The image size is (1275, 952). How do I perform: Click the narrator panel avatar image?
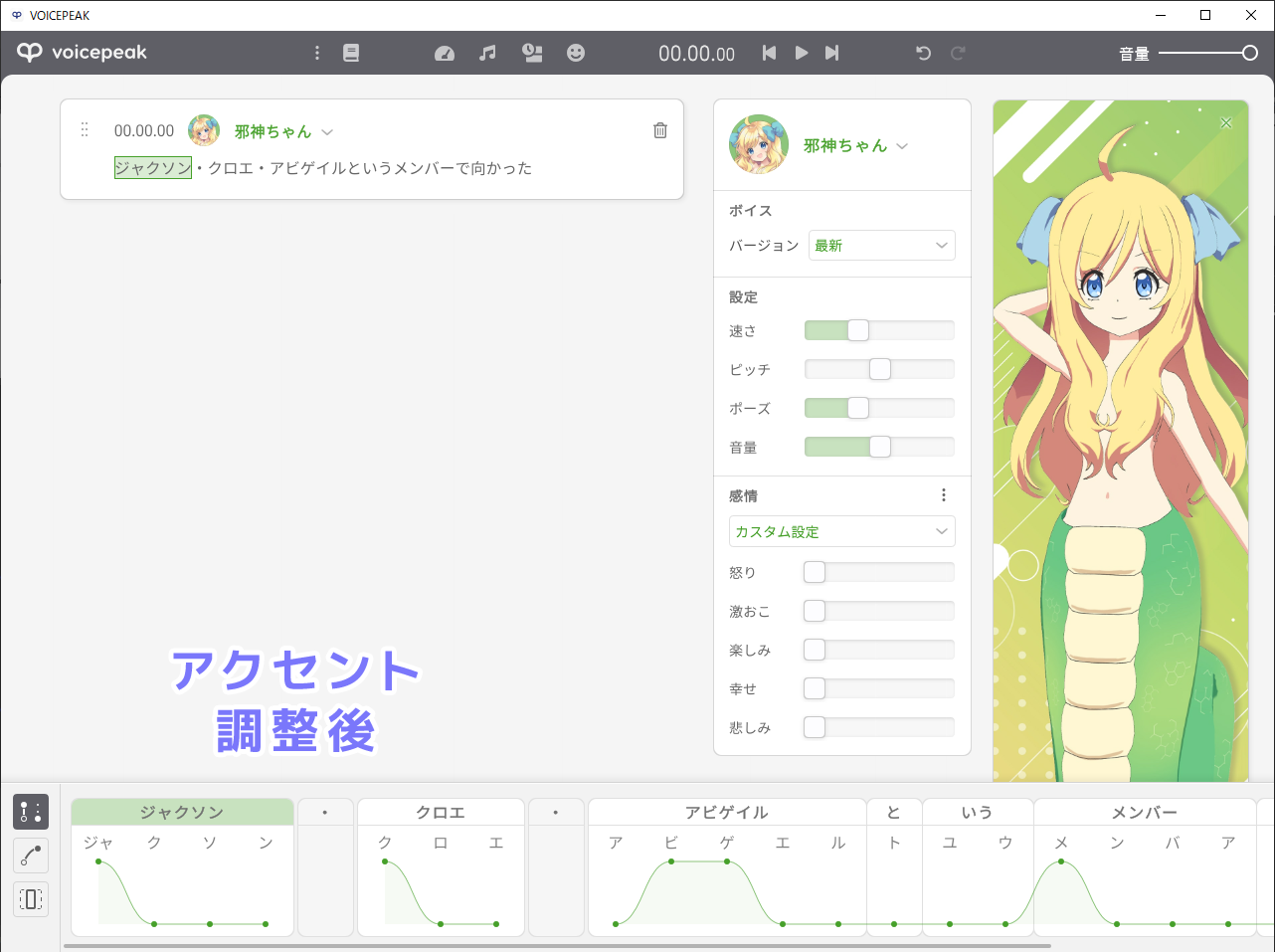759,144
